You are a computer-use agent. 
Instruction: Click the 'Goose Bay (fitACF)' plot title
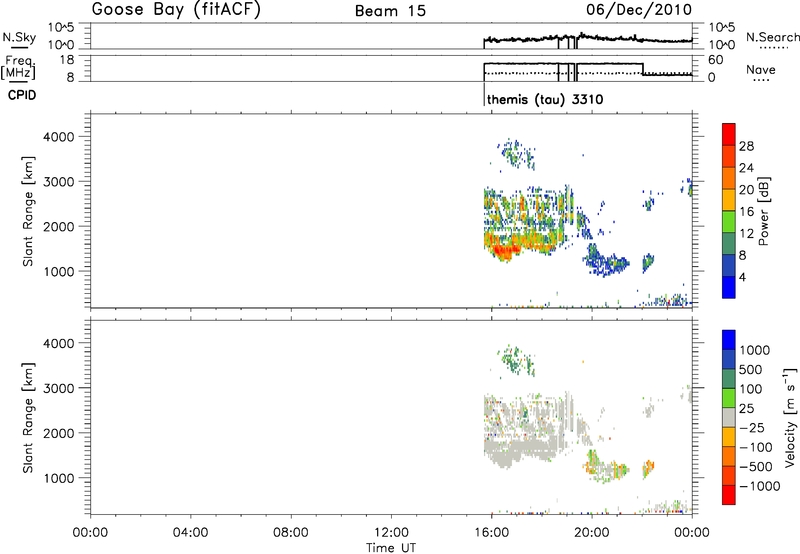click(x=176, y=10)
